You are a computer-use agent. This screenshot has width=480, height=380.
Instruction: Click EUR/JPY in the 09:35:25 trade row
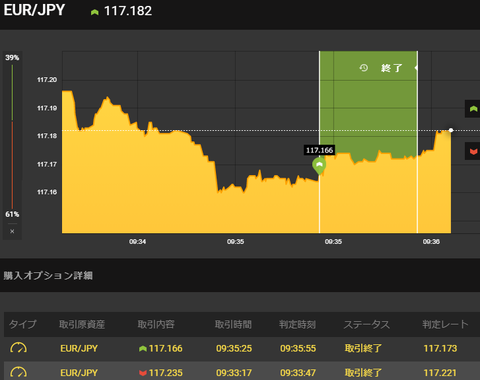(79, 348)
